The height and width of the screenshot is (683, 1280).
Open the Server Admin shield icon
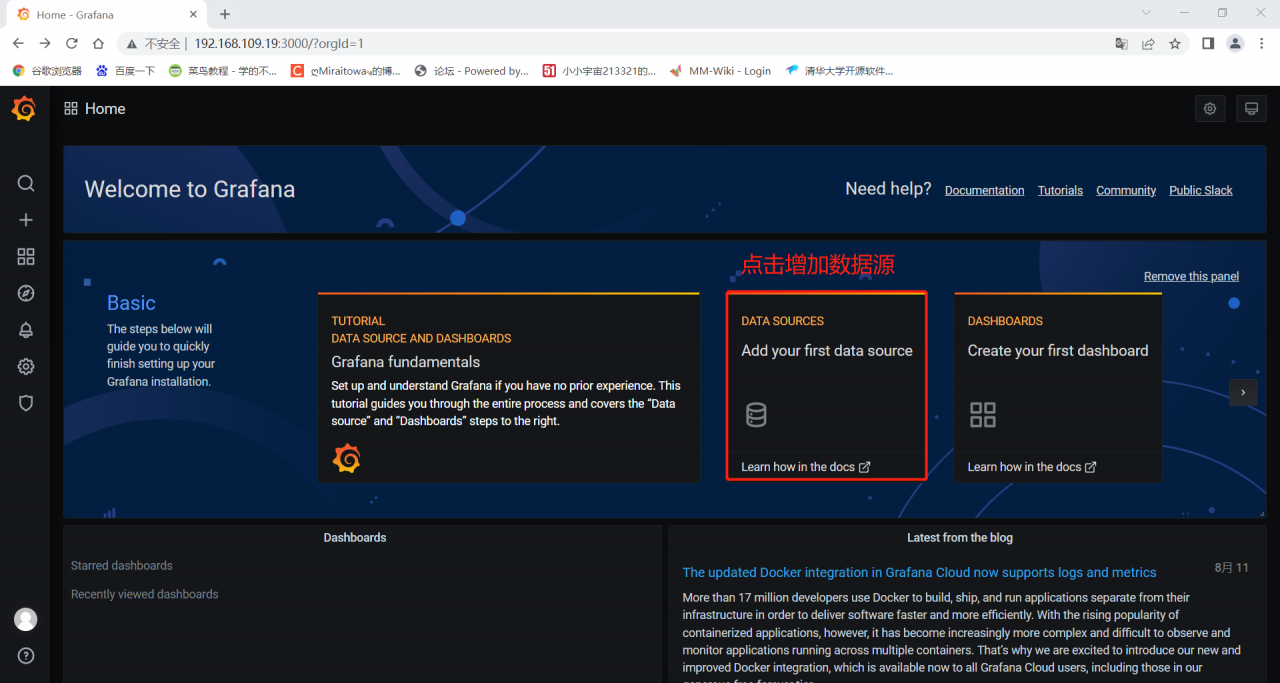coord(26,403)
